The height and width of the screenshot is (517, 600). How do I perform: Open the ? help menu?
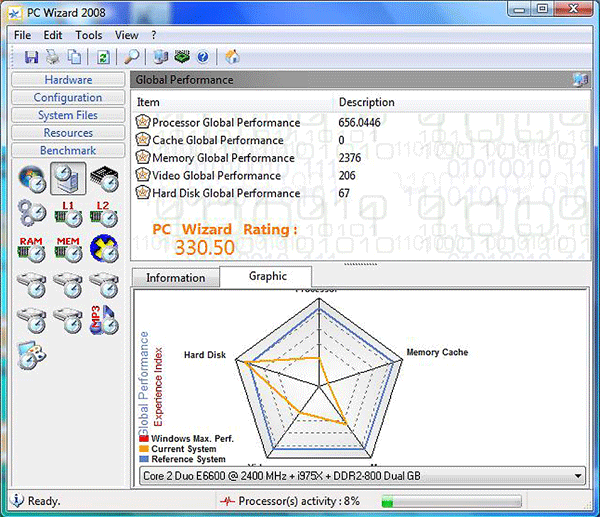pyautogui.click(x=154, y=35)
